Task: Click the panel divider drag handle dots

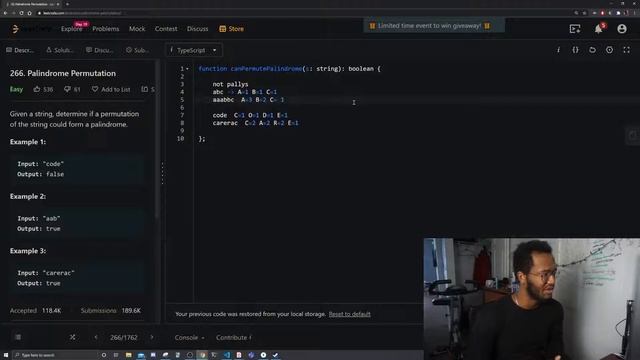Action: 162,173
